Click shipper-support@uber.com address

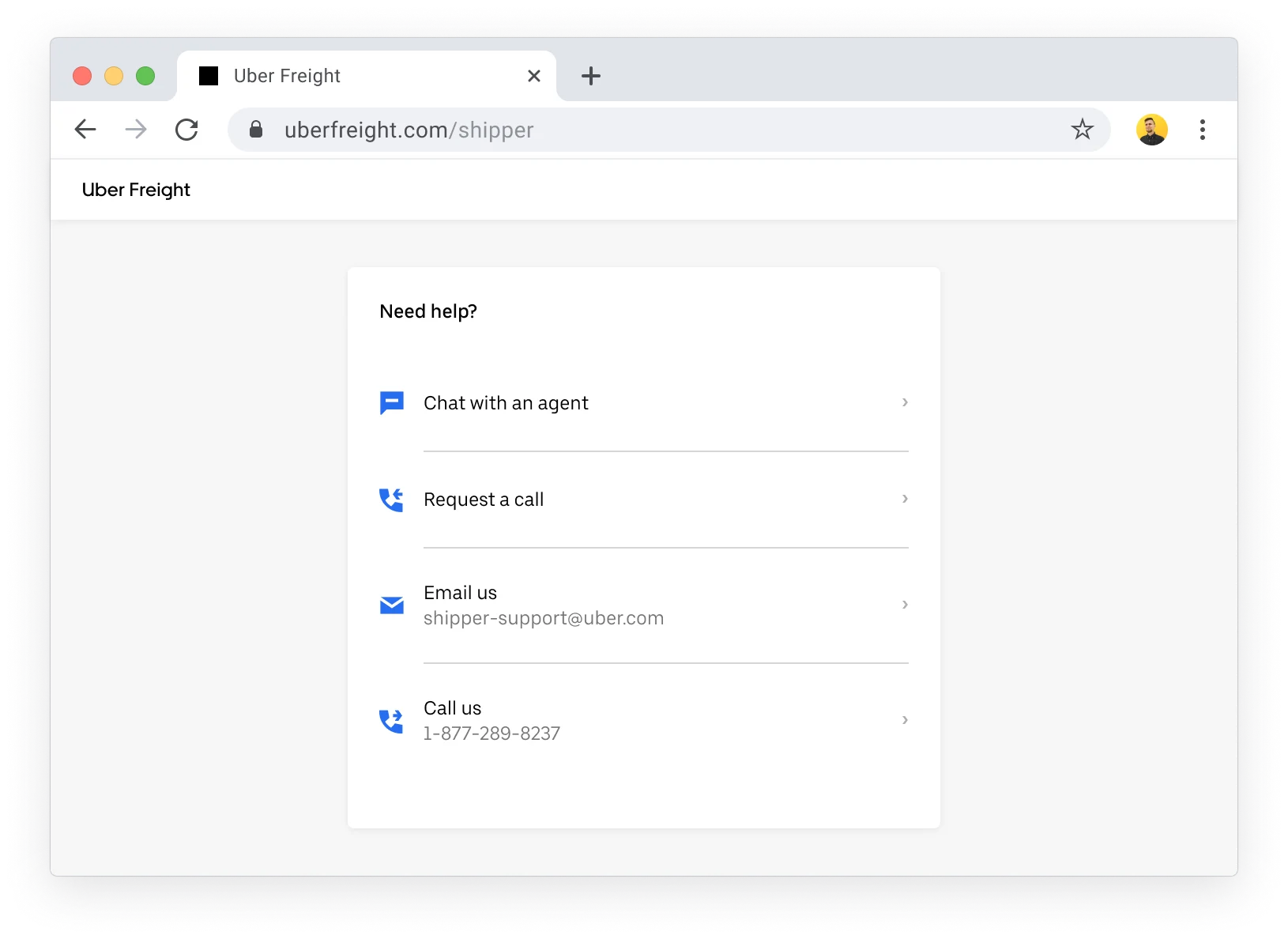(x=544, y=618)
